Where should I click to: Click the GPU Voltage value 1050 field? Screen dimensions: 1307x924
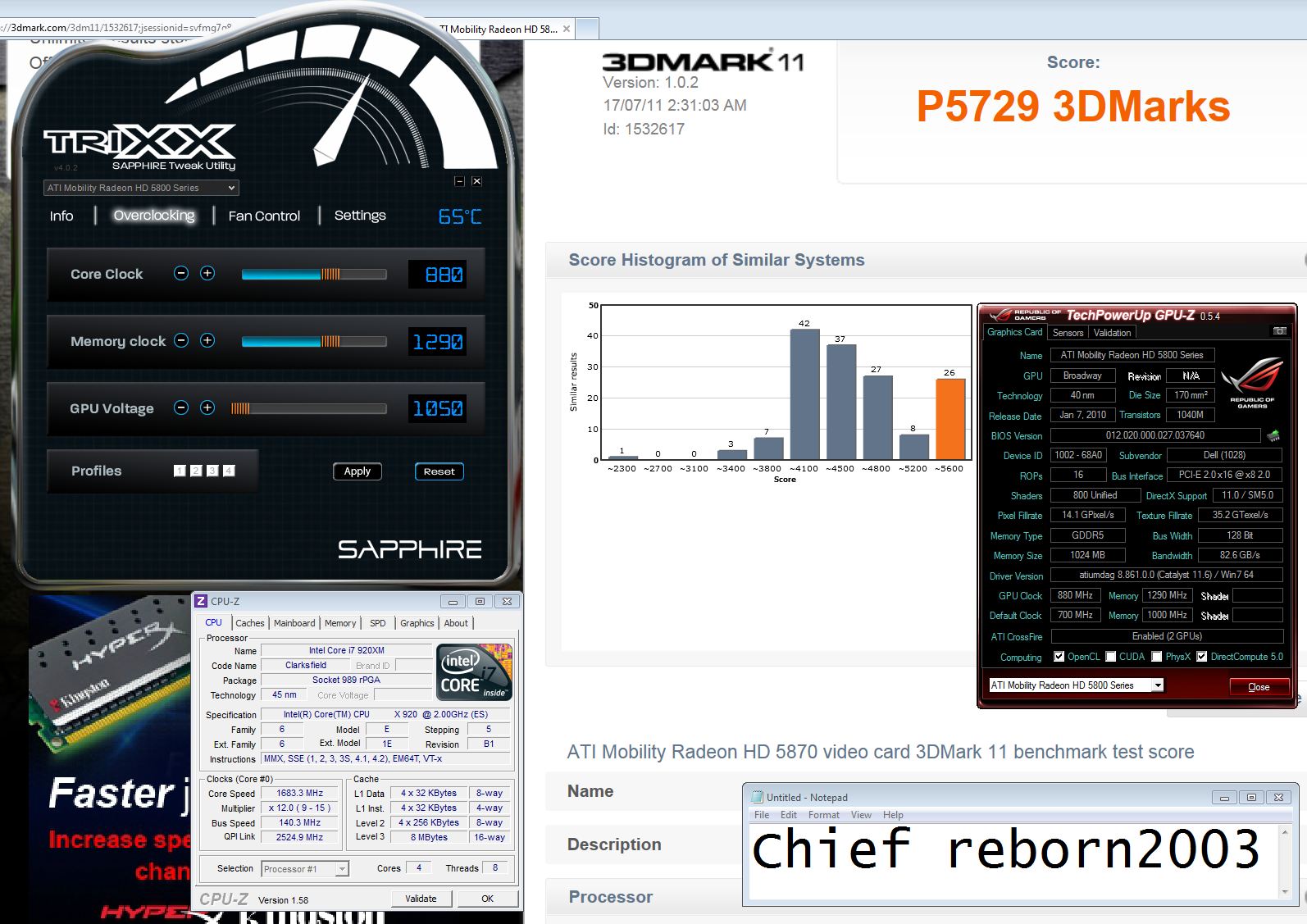438,408
